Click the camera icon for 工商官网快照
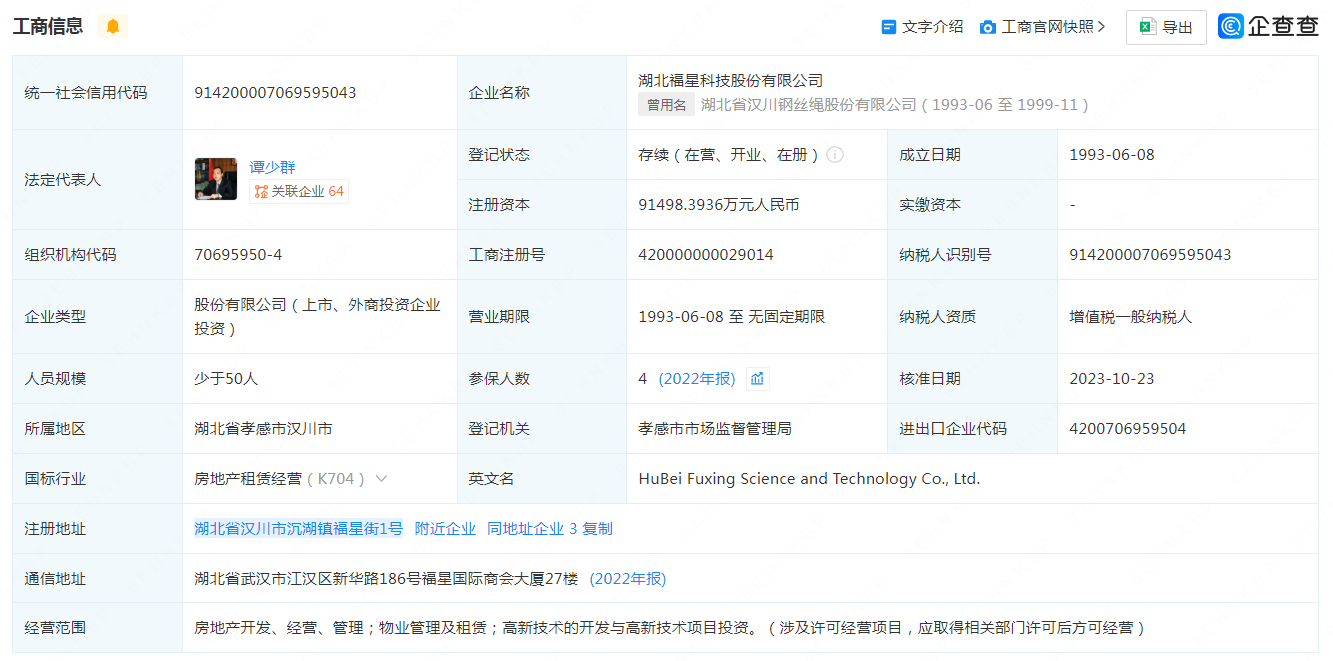 pyautogui.click(x=988, y=27)
